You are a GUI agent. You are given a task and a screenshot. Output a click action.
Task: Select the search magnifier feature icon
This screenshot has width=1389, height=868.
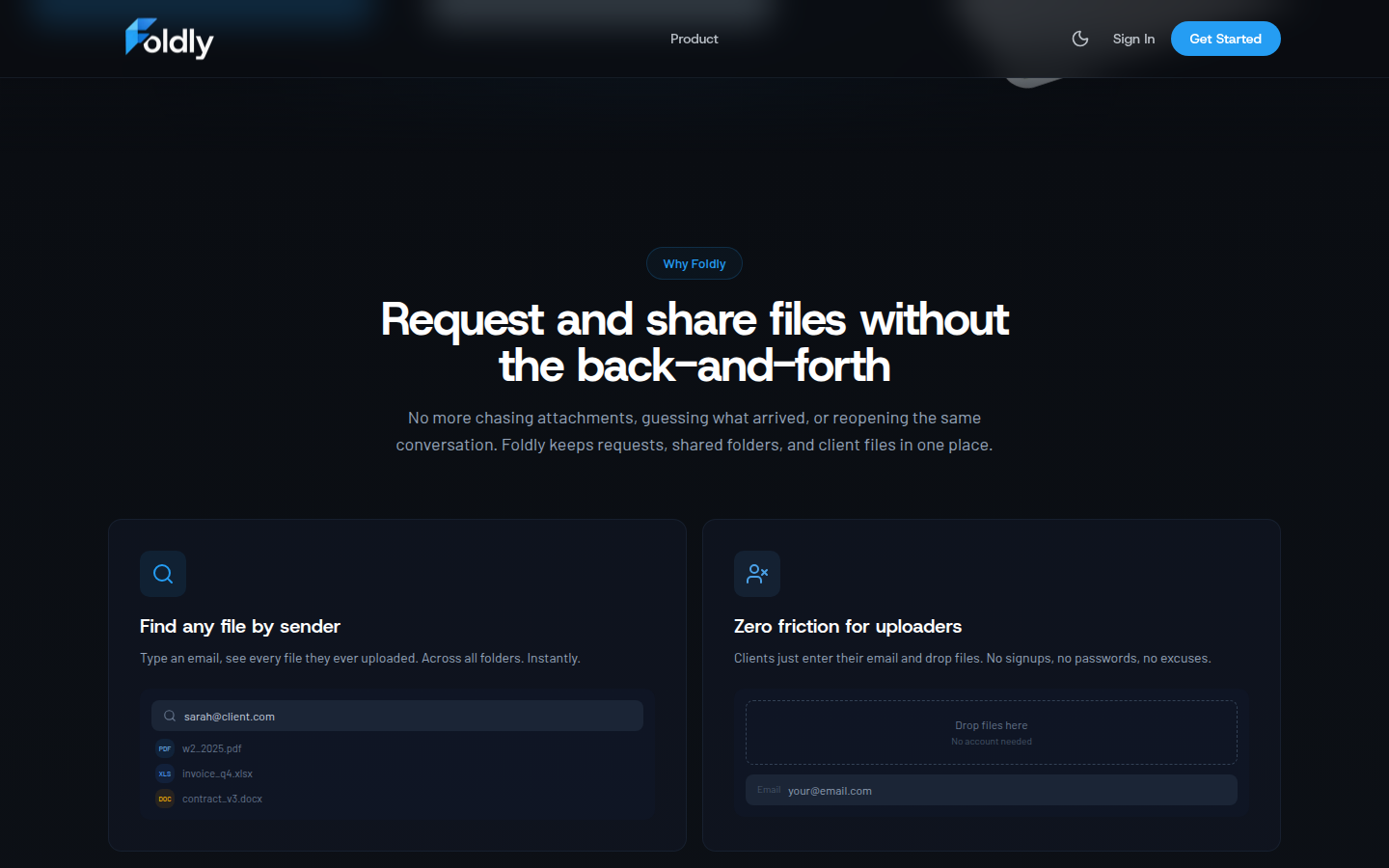pyautogui.click(x=163, y=574)
